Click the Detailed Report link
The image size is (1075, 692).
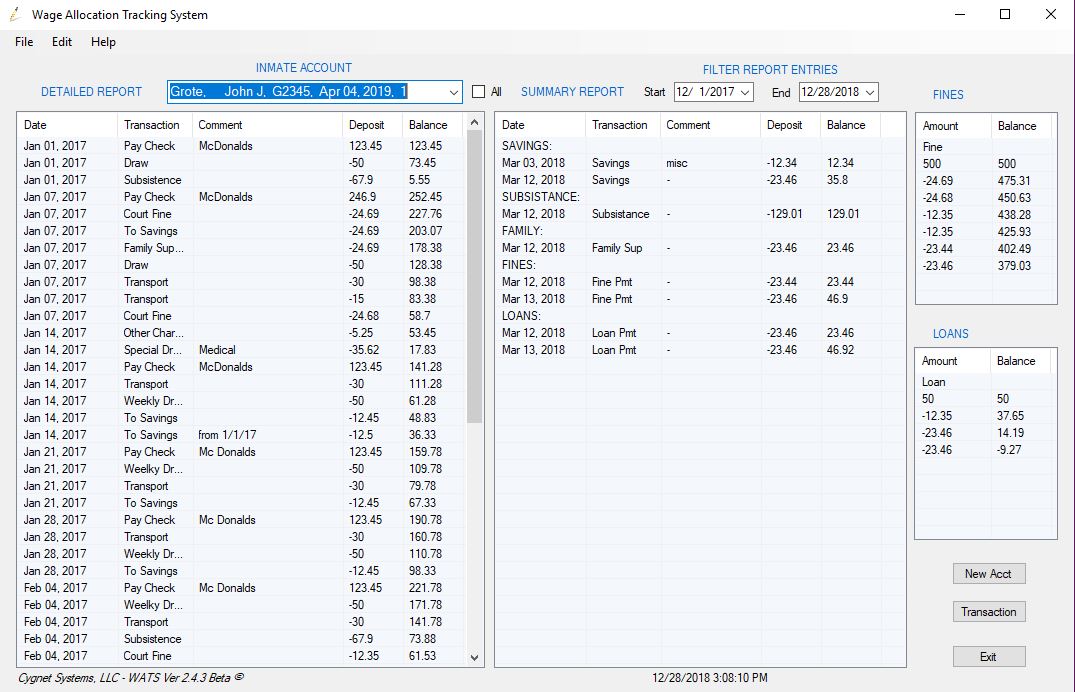[x=91, y=92]
